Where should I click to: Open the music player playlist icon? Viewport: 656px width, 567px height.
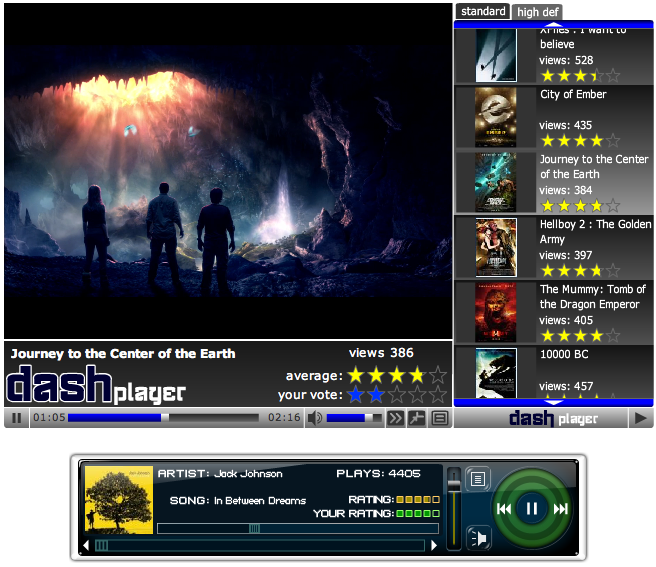click(x=478, y=479)
